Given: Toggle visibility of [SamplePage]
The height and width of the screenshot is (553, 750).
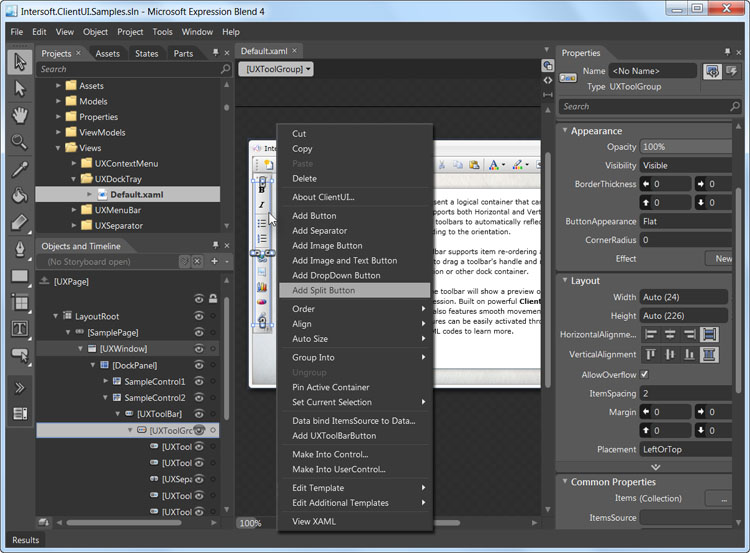Looking at the screenshot, I should (x=199, y=332).
